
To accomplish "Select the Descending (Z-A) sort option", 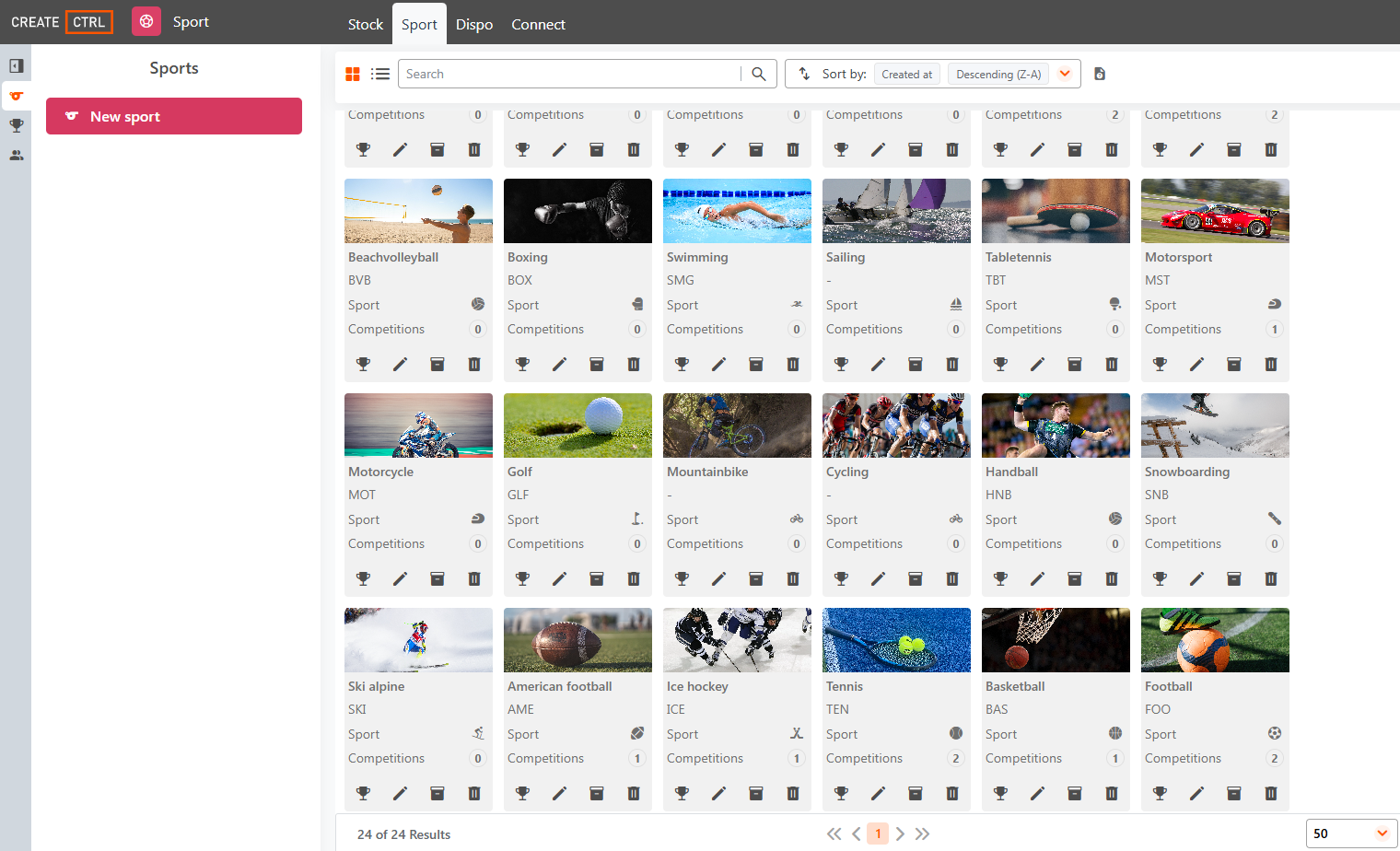I will pos(998,74).
